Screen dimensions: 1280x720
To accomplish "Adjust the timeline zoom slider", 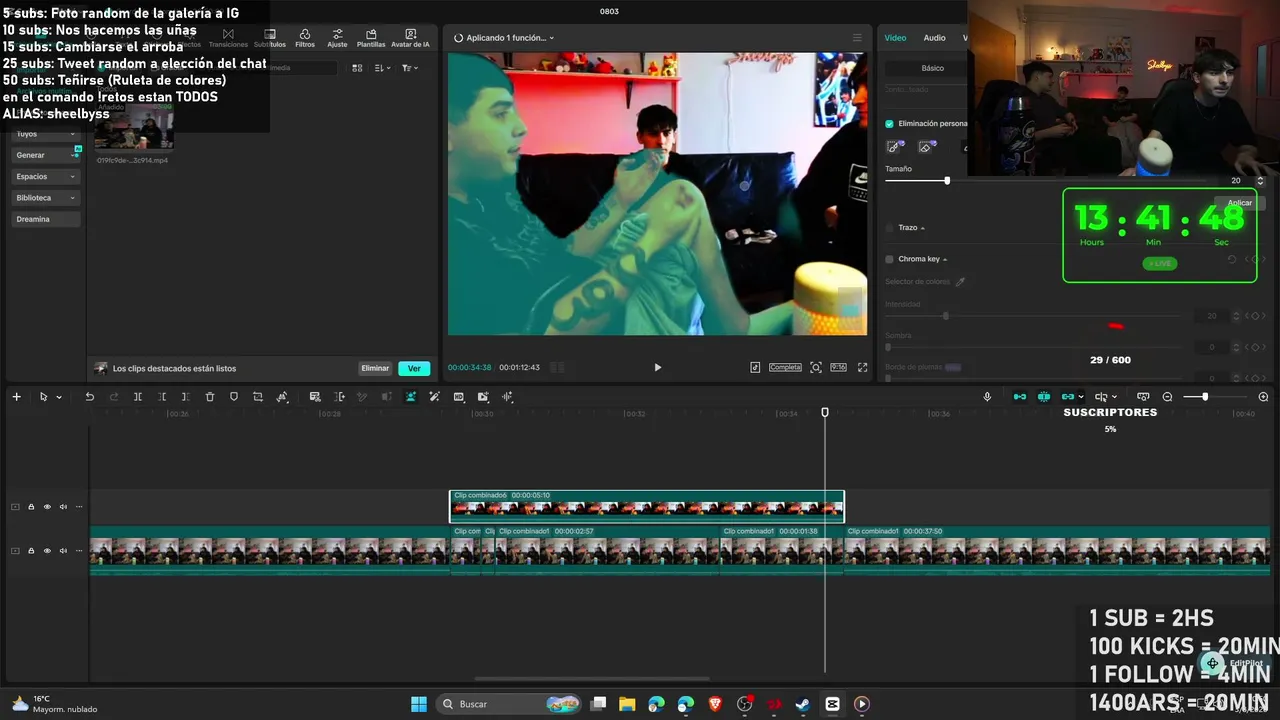I will (1204, 397).
